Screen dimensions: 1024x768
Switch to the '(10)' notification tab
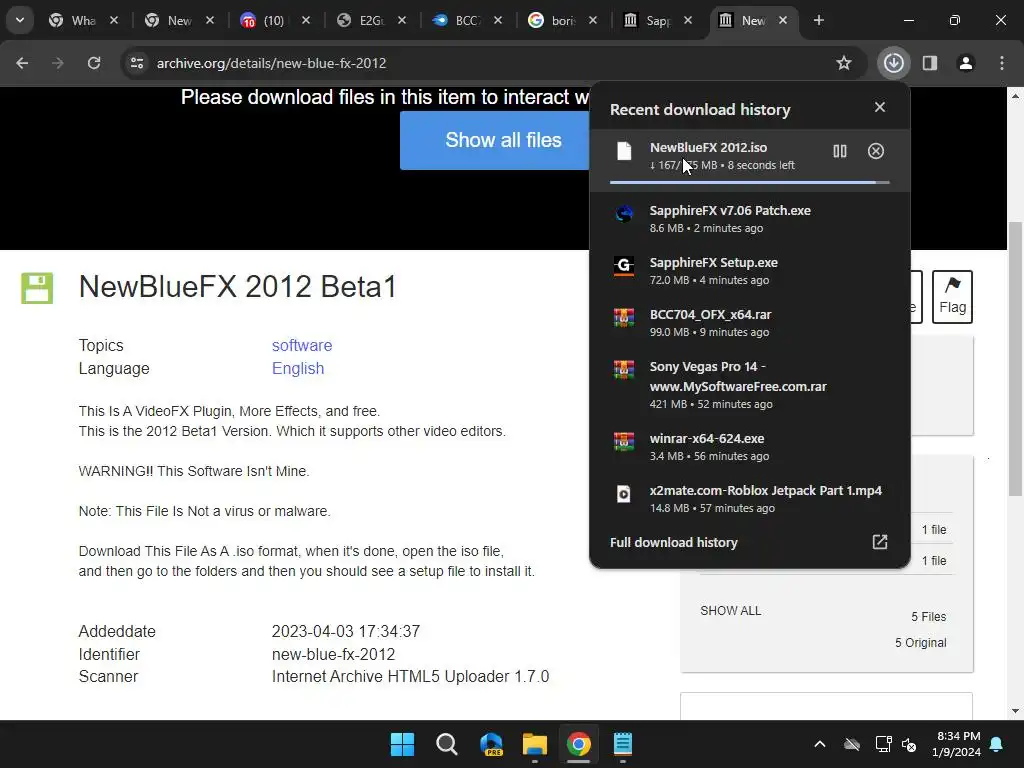(264, 20)
